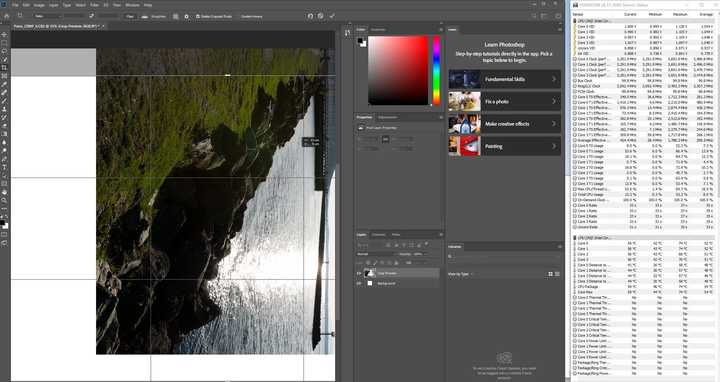Cancel the current crop operation
The width and height of the screenshot is (720, 382).
click(x=321, y=16)
